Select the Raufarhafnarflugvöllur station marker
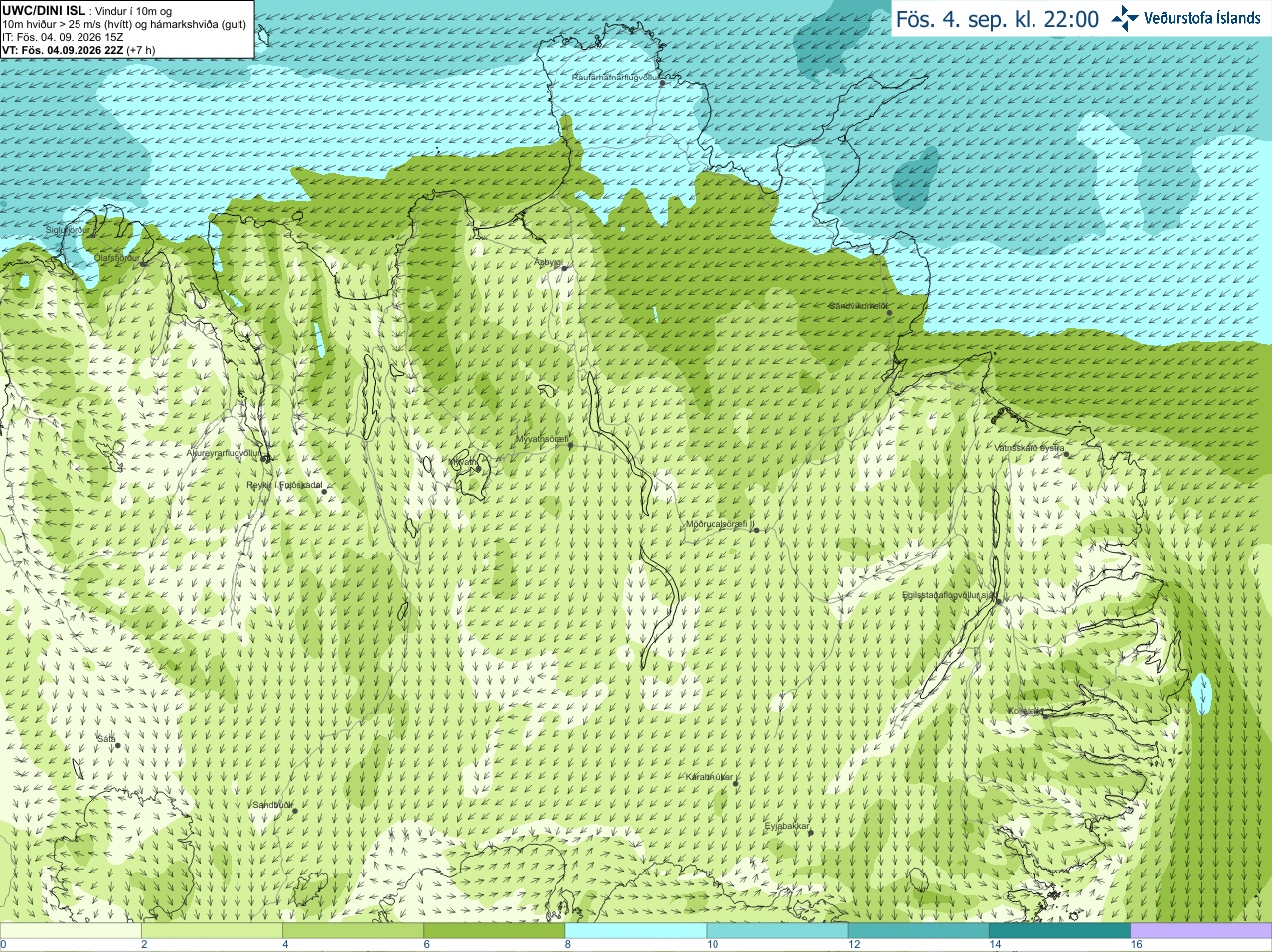1272x952 pixels. pos(663,83)
